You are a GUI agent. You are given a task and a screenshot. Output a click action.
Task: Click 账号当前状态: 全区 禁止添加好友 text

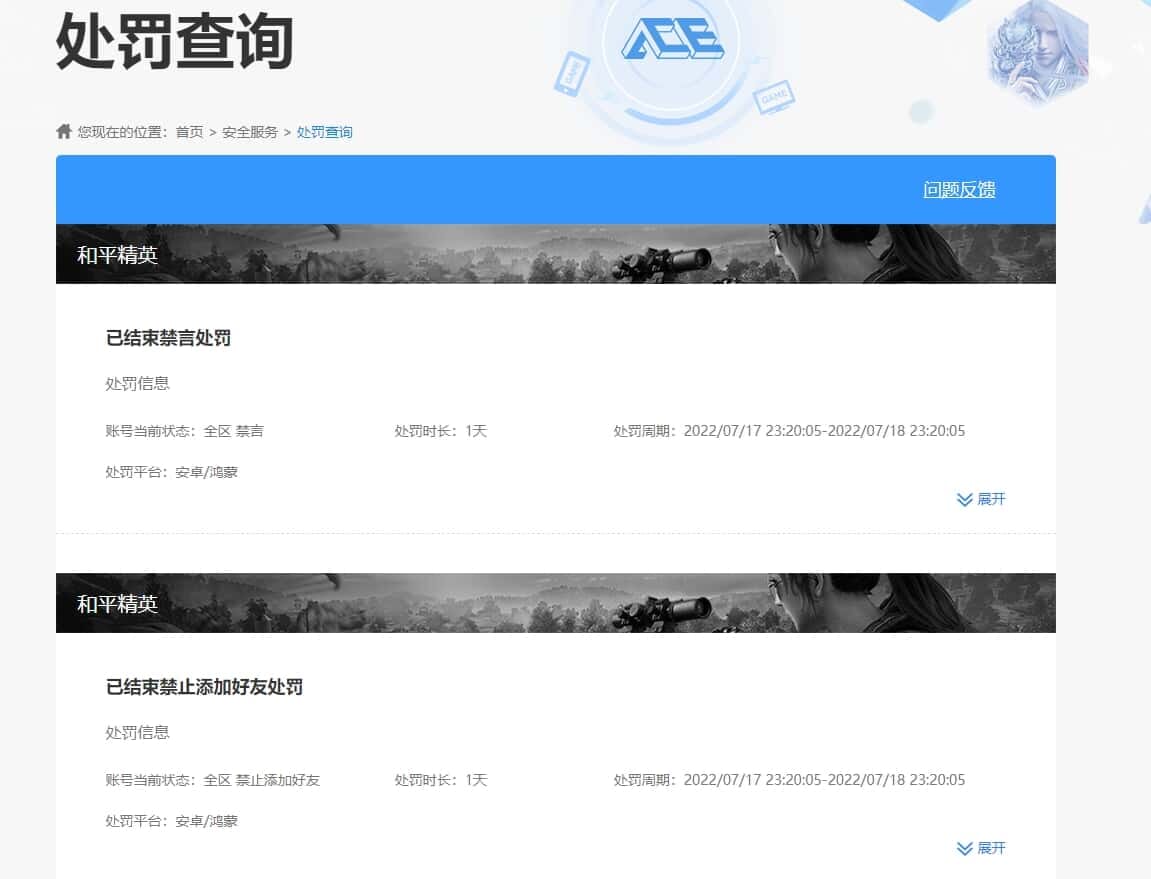point(213,780)
